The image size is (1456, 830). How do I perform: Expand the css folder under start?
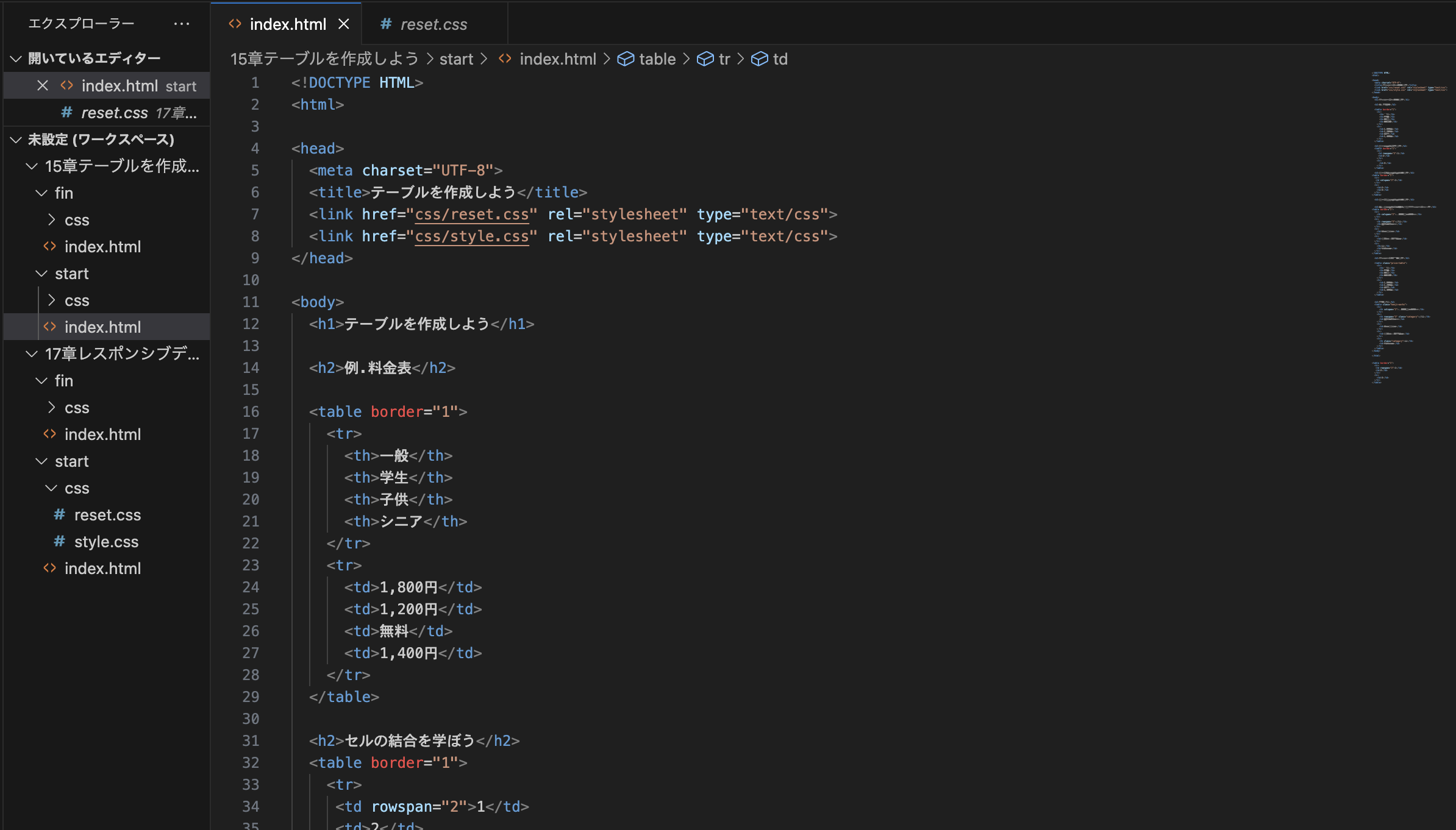pyautogui.click(x=52, y=300)
